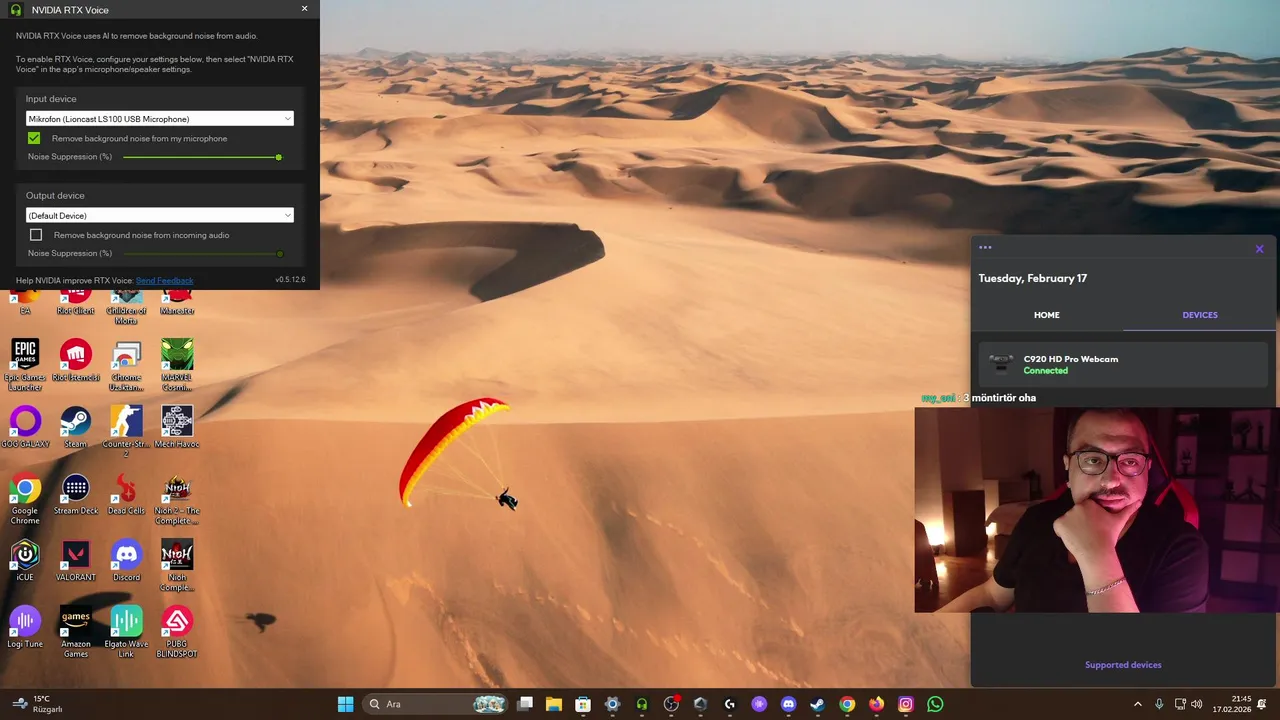The height and width of the screenshot is (720, 1280).
Task: Open the Dead Cells desktop icon
Action: point(126,494)
